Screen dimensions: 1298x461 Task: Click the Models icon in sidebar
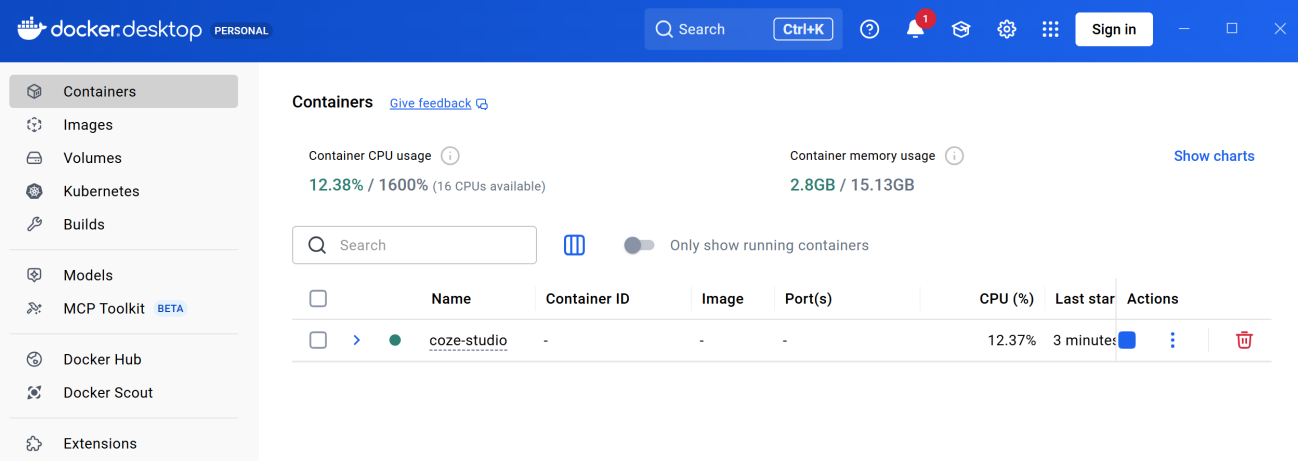pyautogui.click(x=34, y=275)
